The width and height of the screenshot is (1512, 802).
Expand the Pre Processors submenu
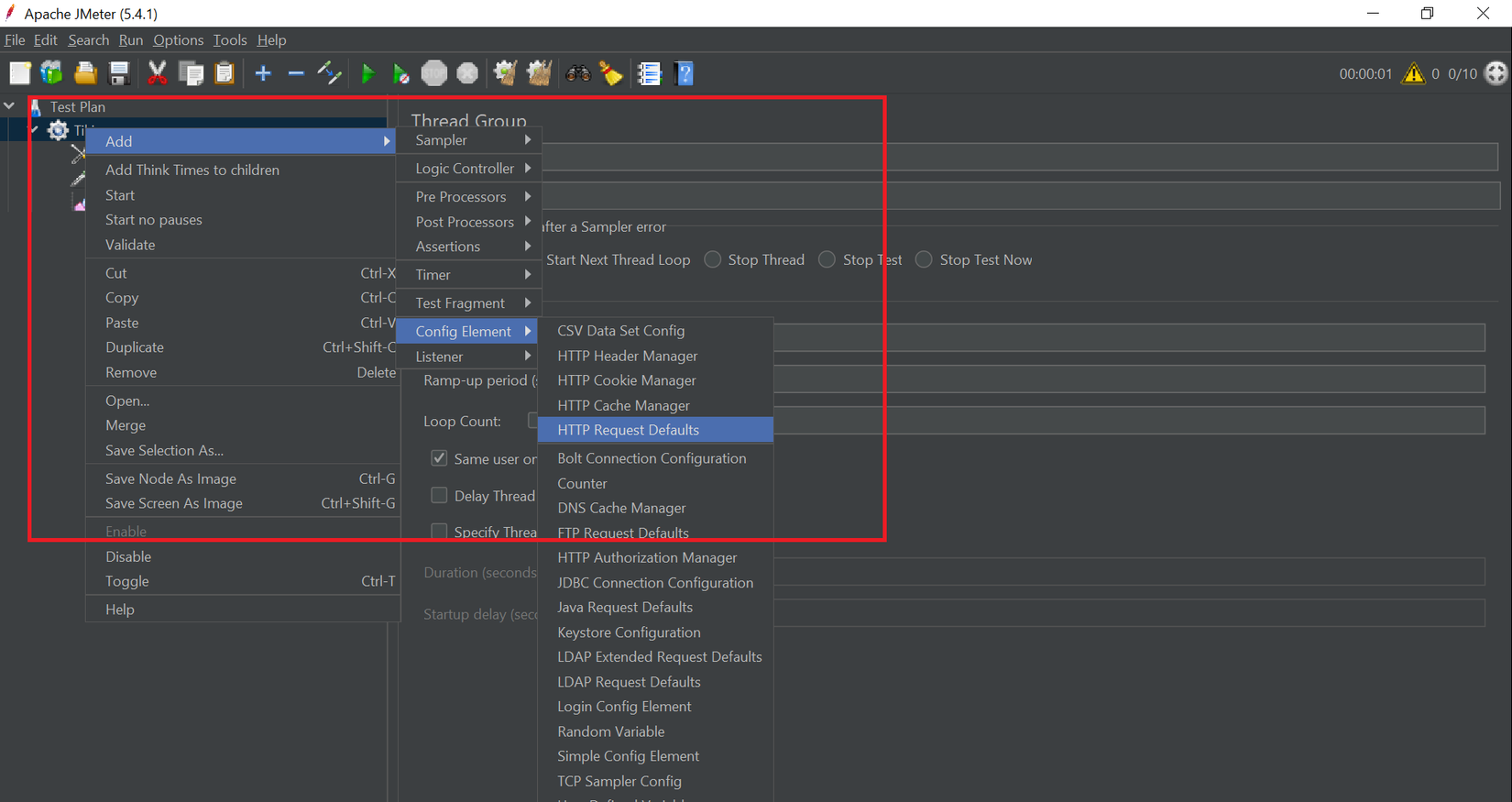coord(468,197)
